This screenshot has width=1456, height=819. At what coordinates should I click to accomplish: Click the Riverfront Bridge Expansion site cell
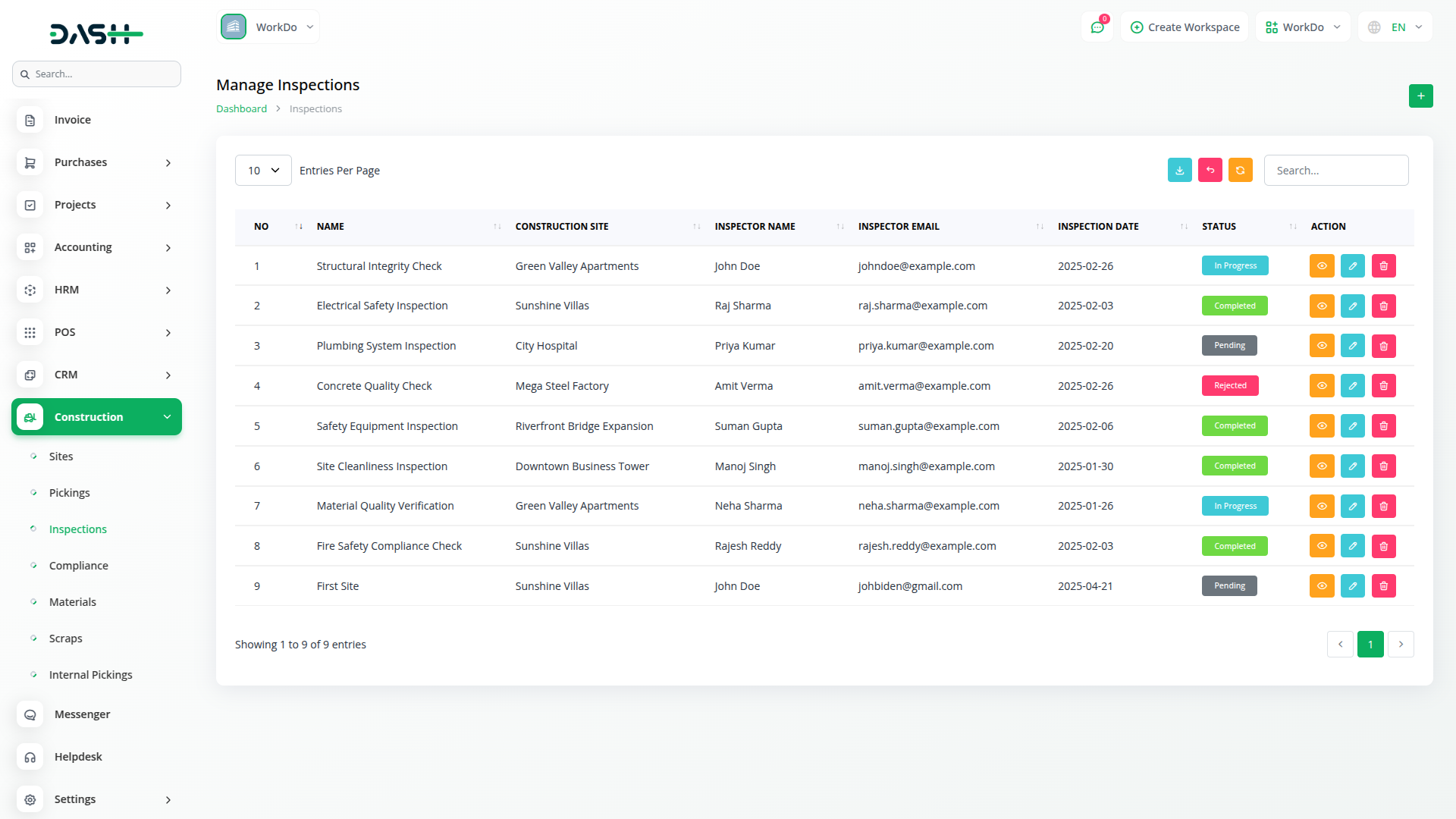[584, 426]
